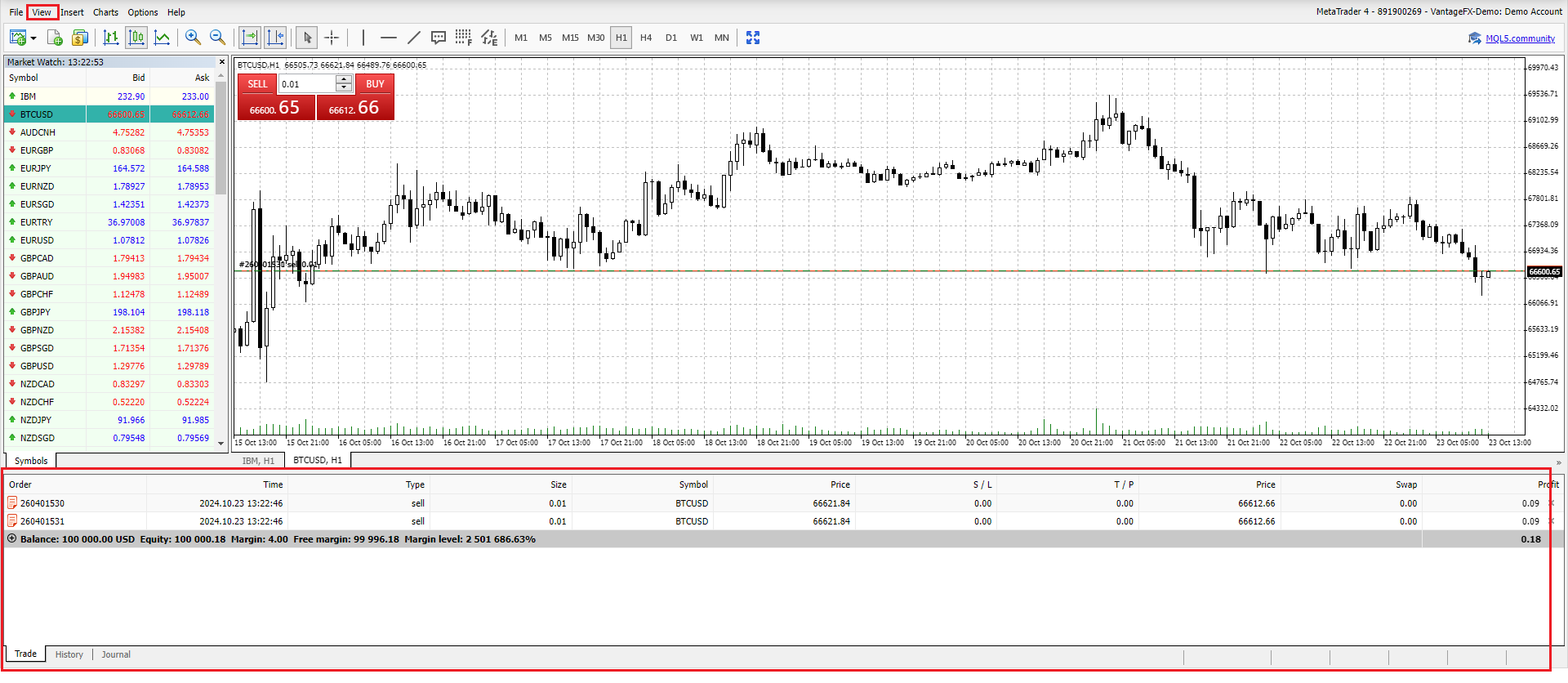Select the horizontal line drawing tool

[x=389, y=38]
